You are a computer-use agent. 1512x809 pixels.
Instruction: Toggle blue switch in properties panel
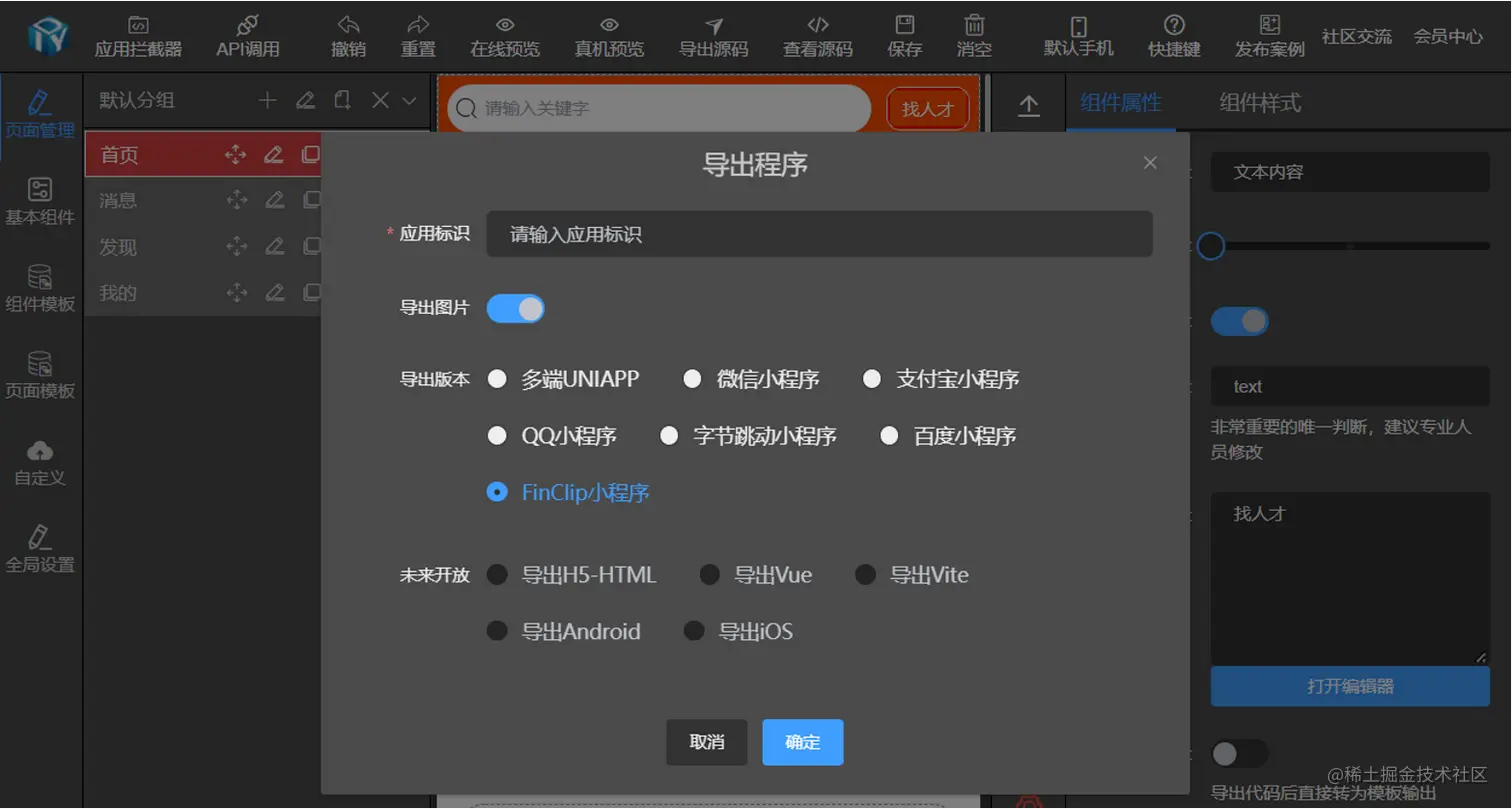(1239, 321)
